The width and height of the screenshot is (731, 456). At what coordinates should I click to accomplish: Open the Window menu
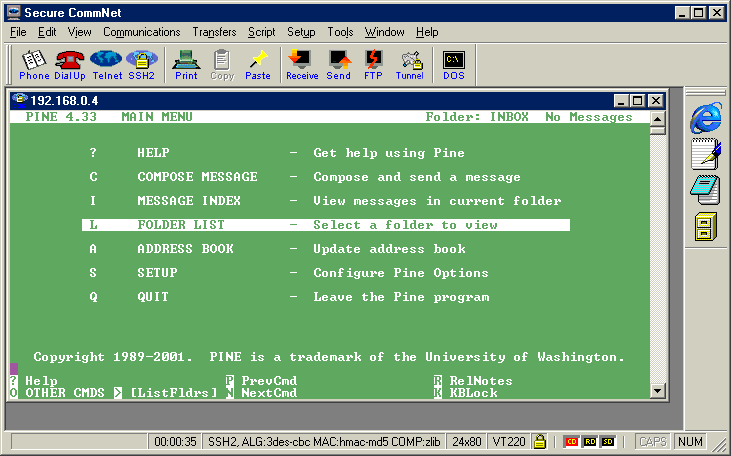[x=385, y=32]
